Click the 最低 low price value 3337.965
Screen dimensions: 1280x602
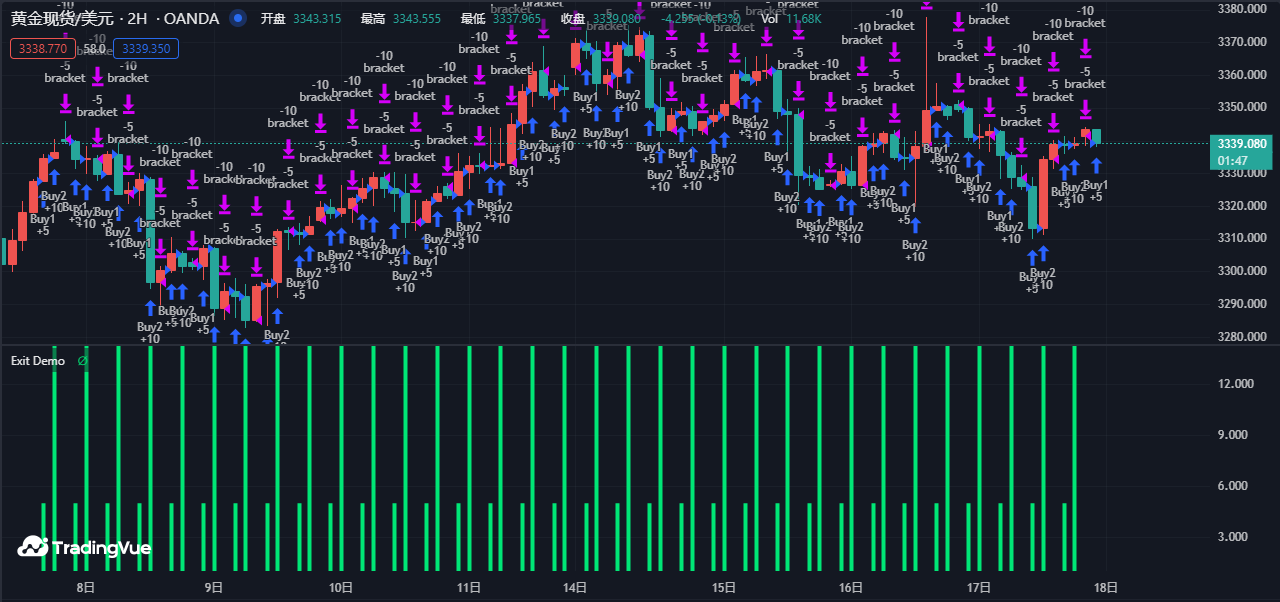pyautogui.click(x=517, y=19)
